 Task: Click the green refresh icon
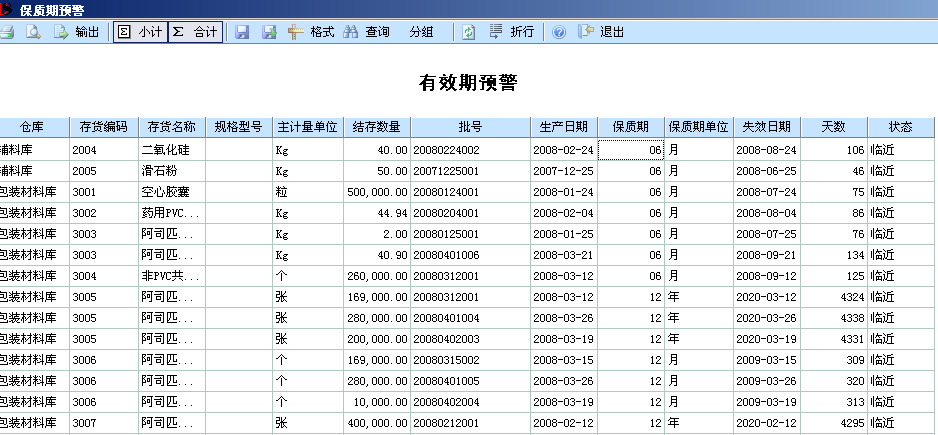pyautogui.click(x=468, y=32)
